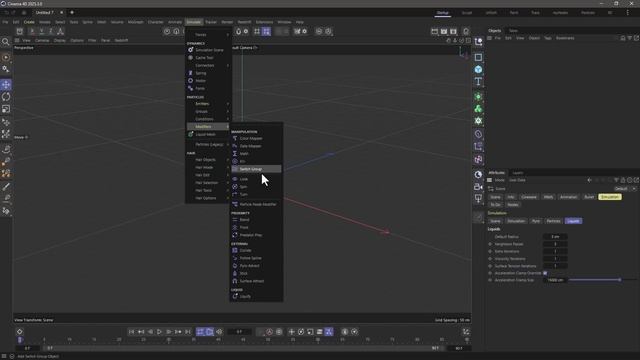
Task: Add a Camera object from the right palette
Action: click(478, 187)
